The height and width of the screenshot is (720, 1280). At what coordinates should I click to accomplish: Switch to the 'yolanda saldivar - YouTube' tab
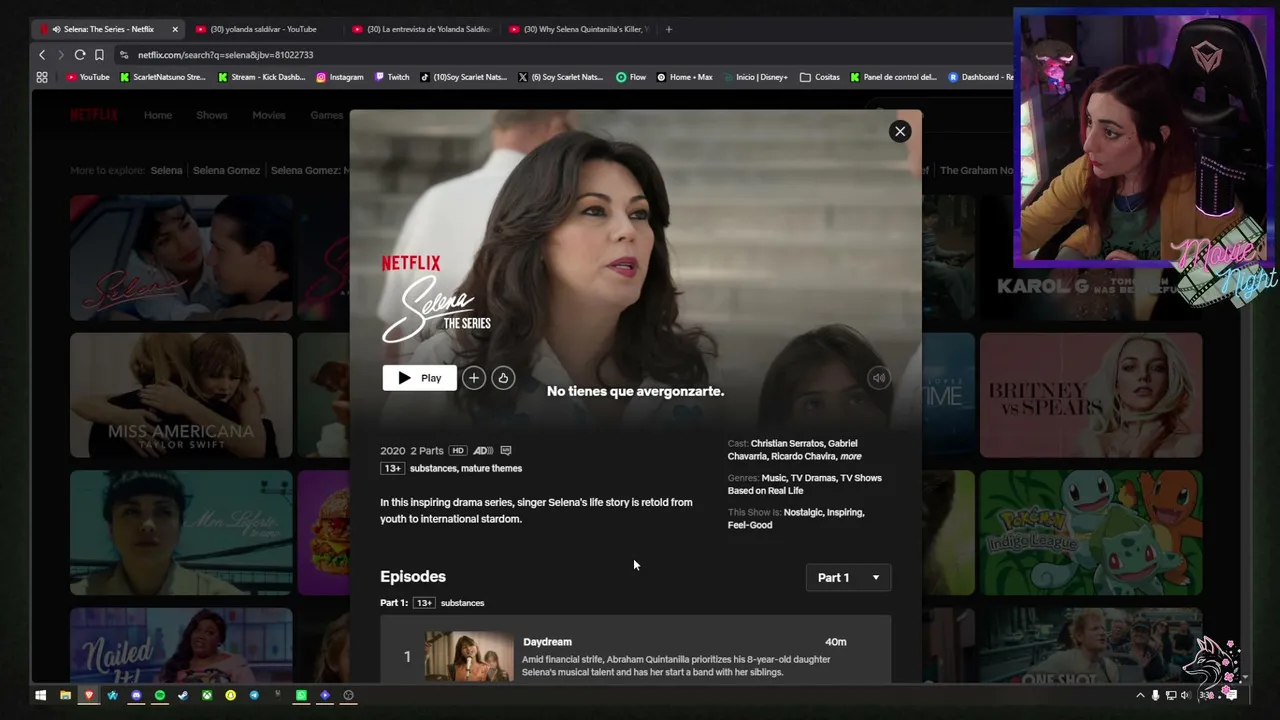[264, 29]
